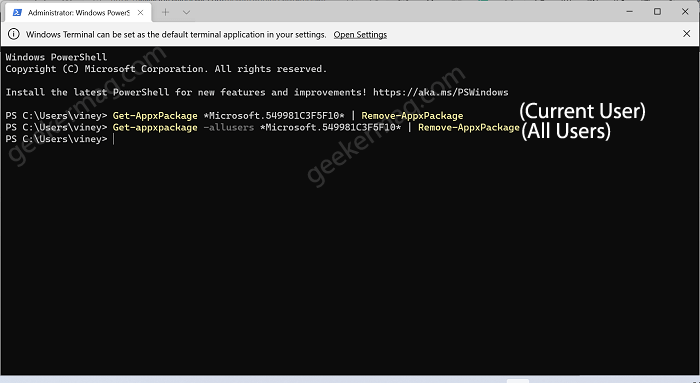Image resolution: width=700 pixels, height=383 pixels.
Task: Click the info icon in the notification bar
Action: pyautogui.click(x=14, y=34)
